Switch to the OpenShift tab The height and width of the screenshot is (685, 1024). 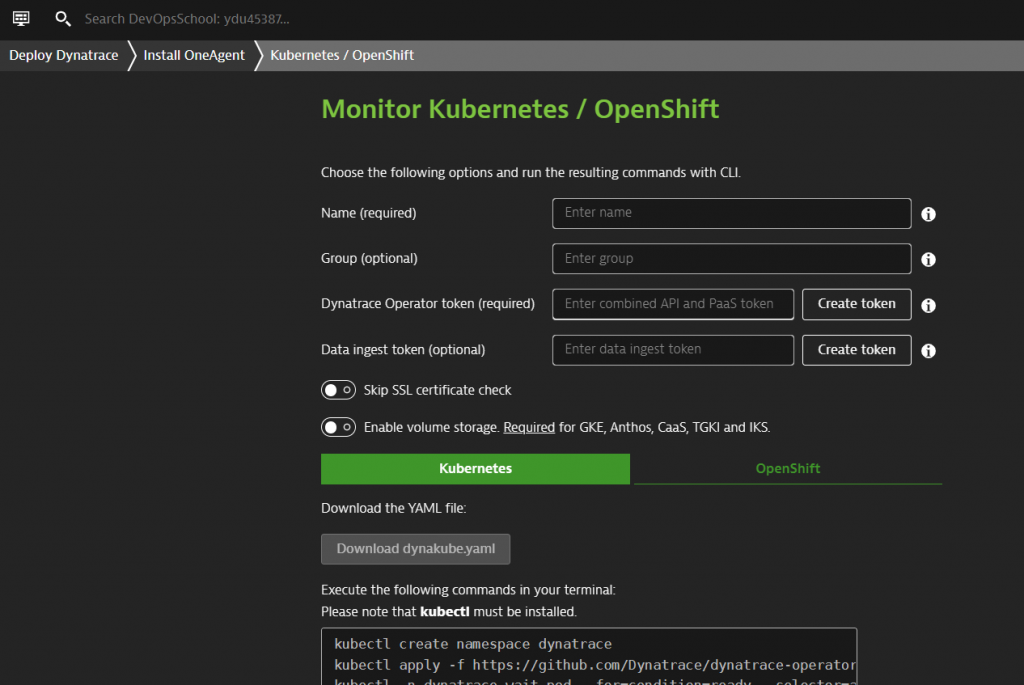click(x=788, y=469)
